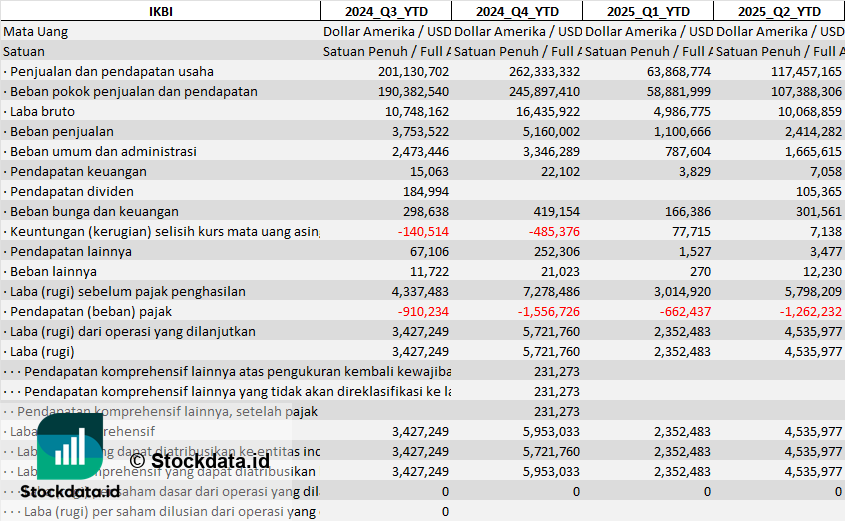Select value 16,435,922 cell
Viewport: 845px width, 521px height.
[x=548, y=112]
